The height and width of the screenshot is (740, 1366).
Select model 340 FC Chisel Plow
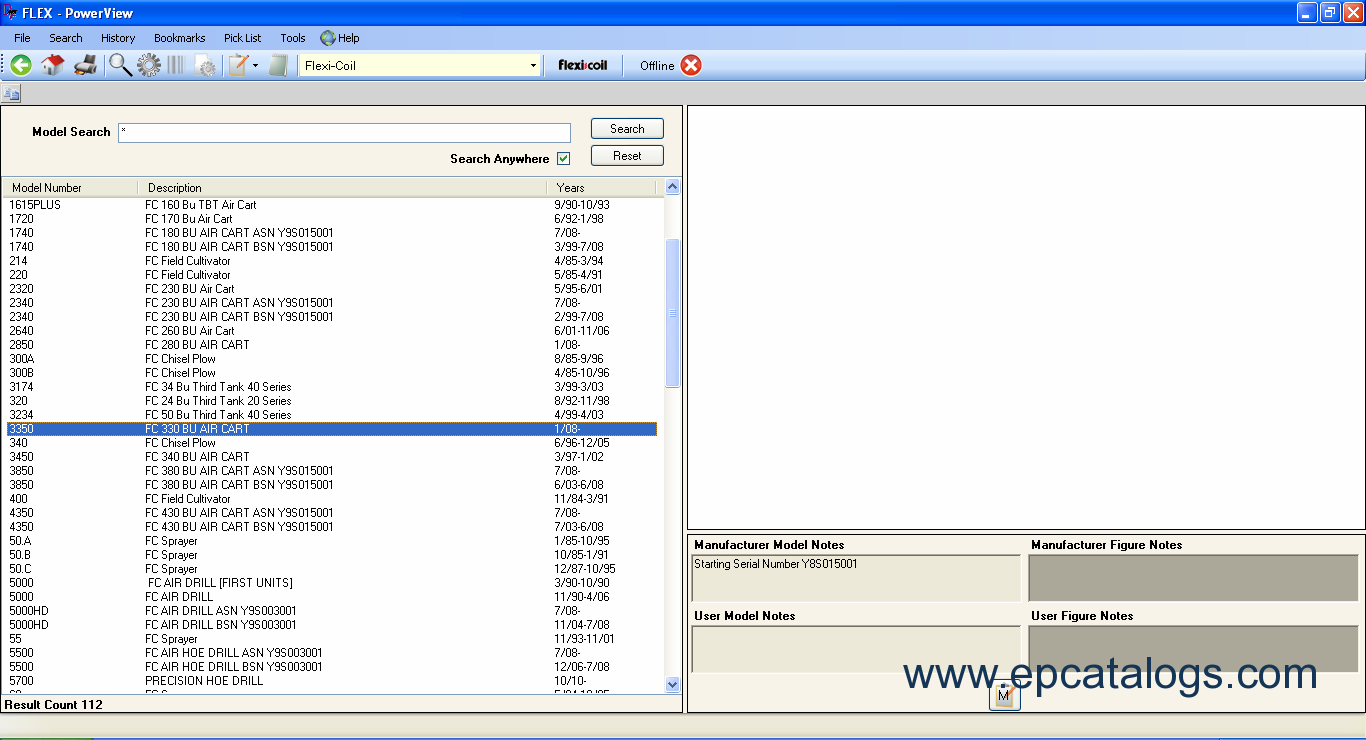coord(332,443)
